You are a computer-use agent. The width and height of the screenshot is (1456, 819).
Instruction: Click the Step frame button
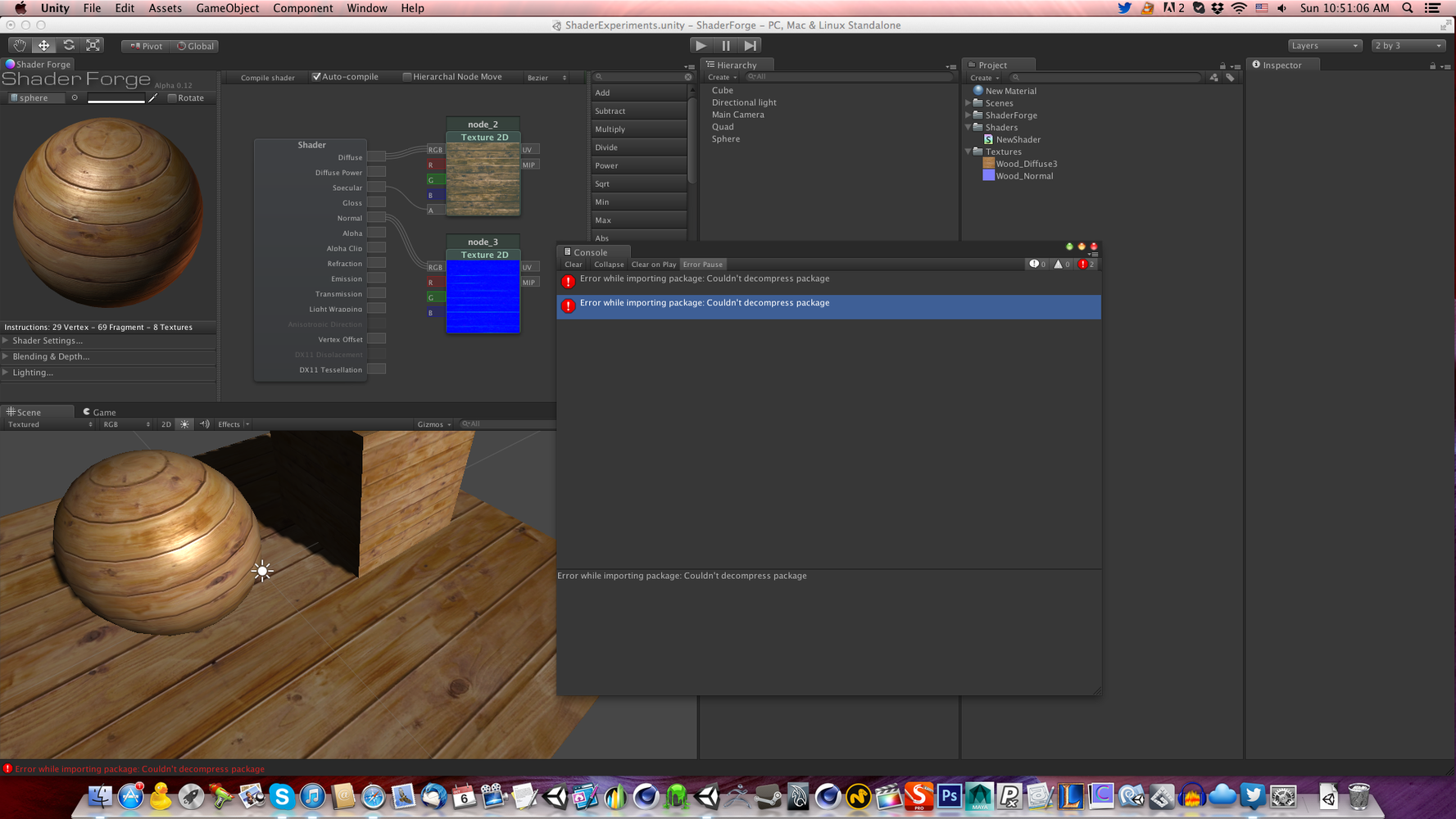click(751, 46)
